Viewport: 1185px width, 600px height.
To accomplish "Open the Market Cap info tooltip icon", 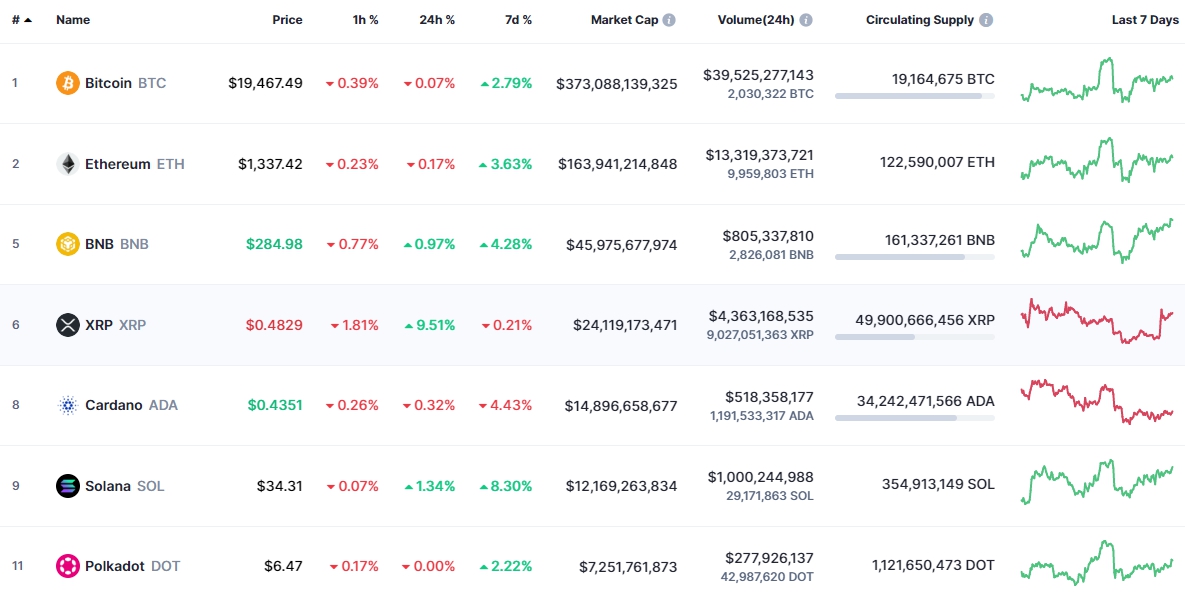I will (x=669, y=20).
